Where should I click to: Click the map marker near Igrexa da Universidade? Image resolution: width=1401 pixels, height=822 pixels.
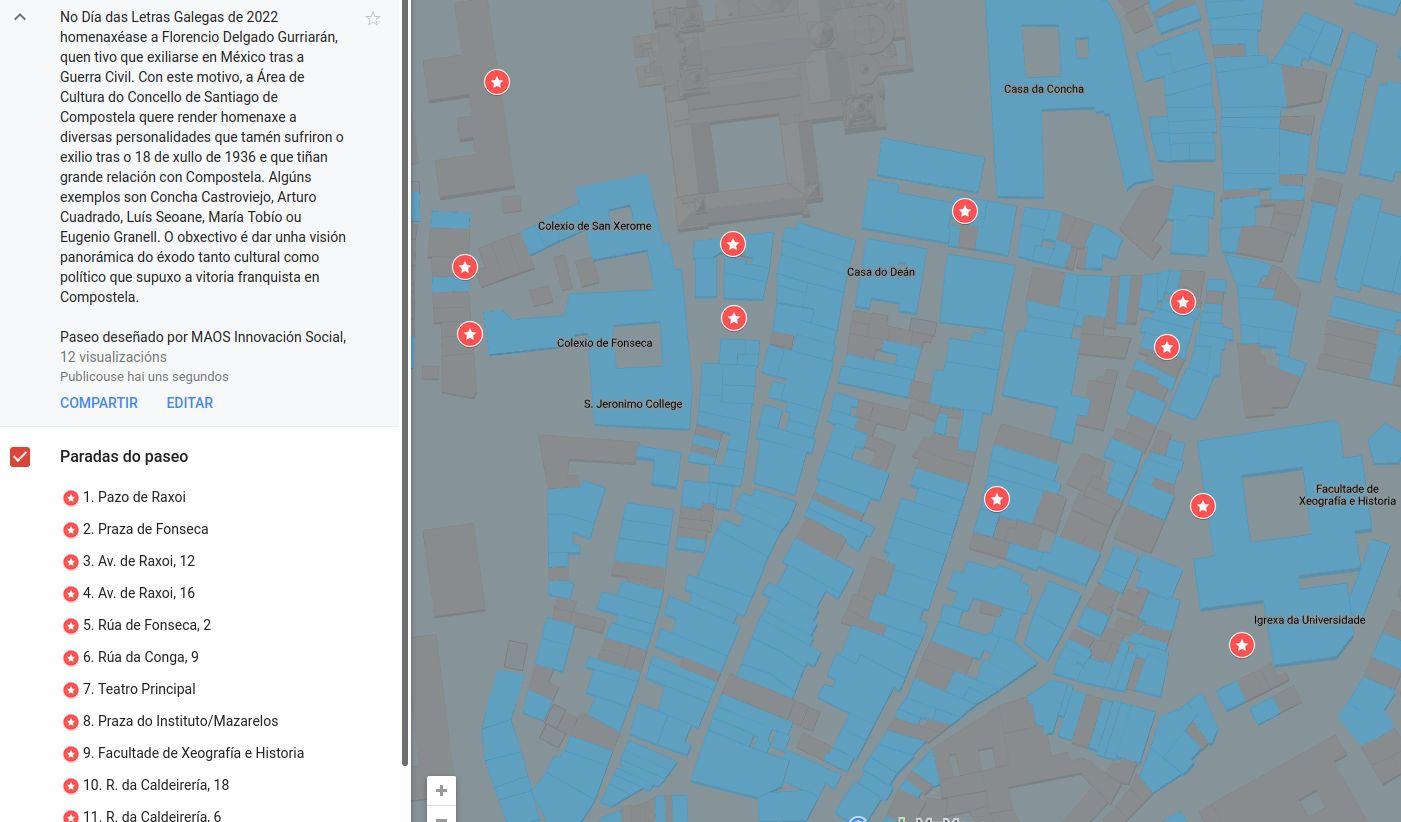[1241, 645]
